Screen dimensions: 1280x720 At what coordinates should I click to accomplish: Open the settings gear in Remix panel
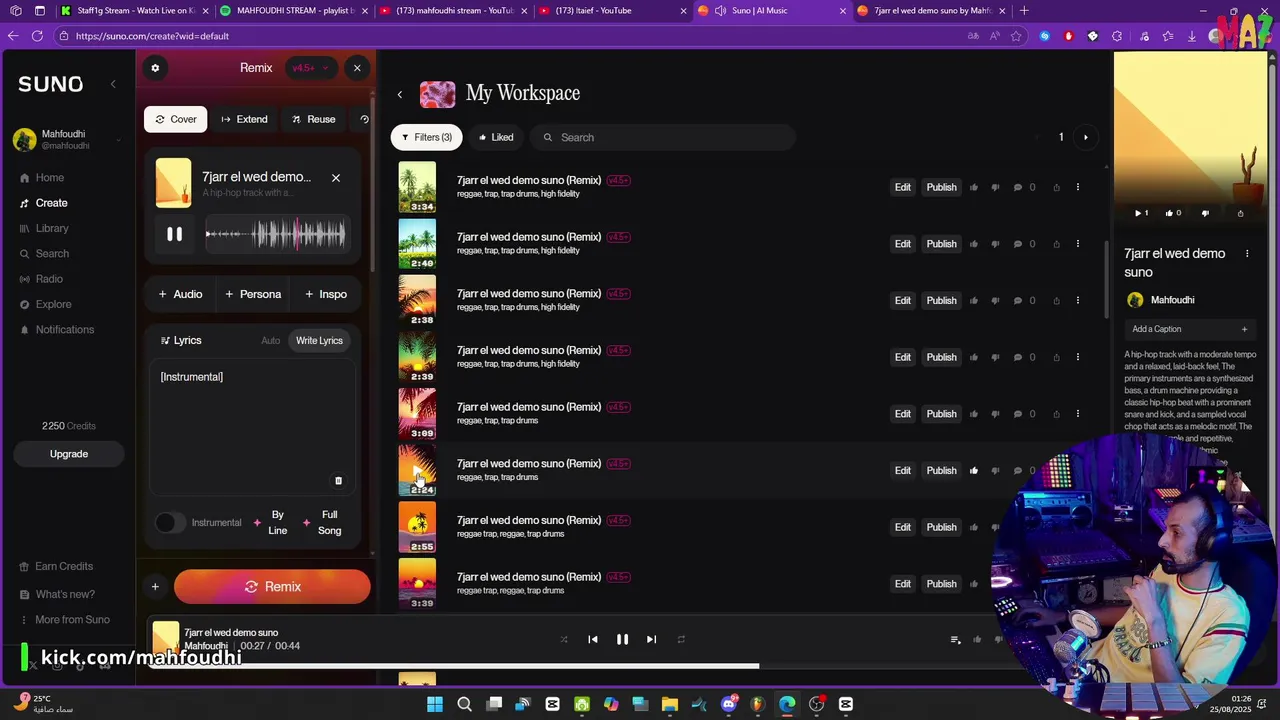pos(155,68)
